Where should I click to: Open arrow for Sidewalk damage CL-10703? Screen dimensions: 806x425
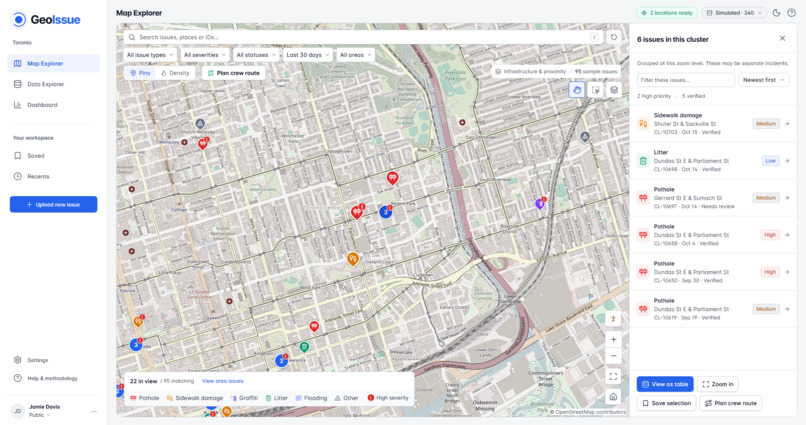click(x=787, y=124)
